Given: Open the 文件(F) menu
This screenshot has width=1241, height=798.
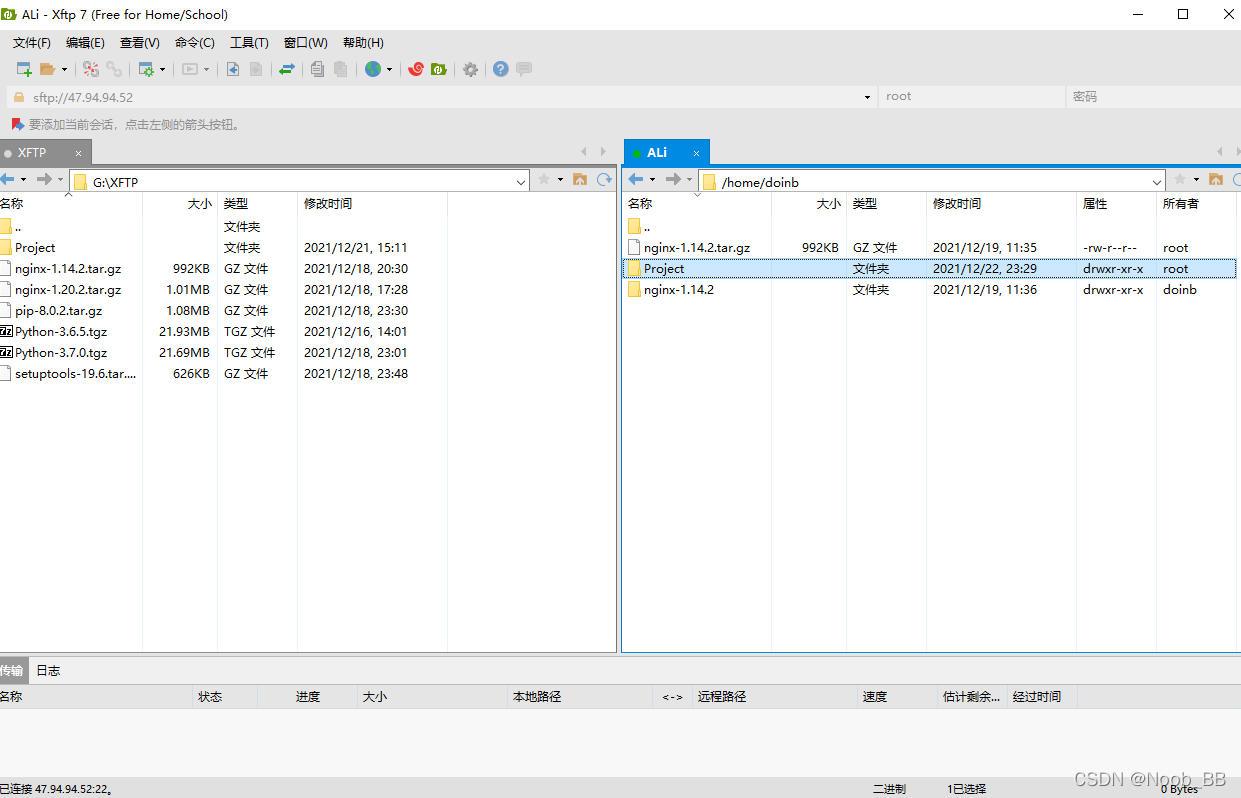Looking at the screenshot, I should pyautogui.click(x=32, y=43).
